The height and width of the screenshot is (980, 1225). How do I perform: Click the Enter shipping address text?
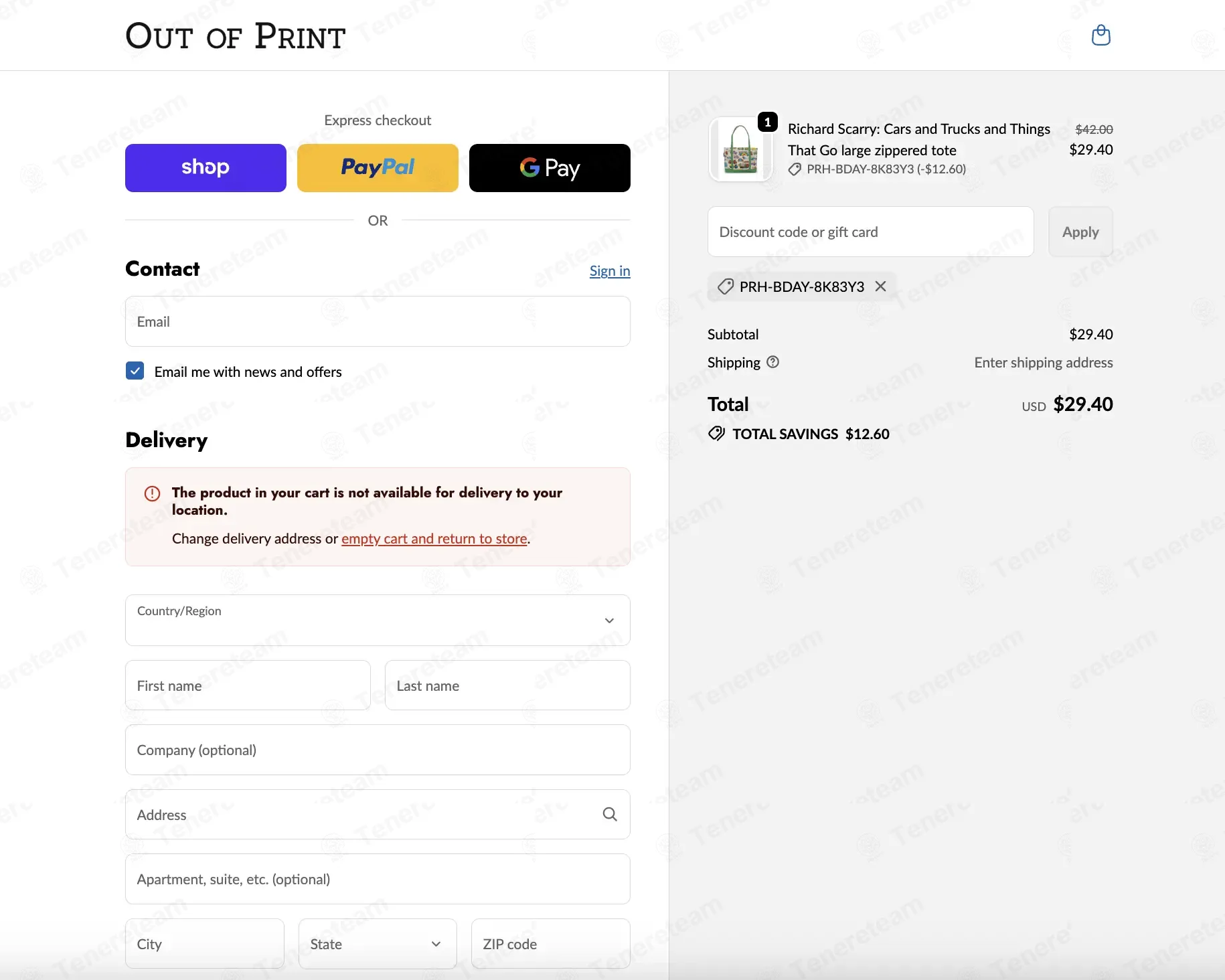click(1044, 362)
